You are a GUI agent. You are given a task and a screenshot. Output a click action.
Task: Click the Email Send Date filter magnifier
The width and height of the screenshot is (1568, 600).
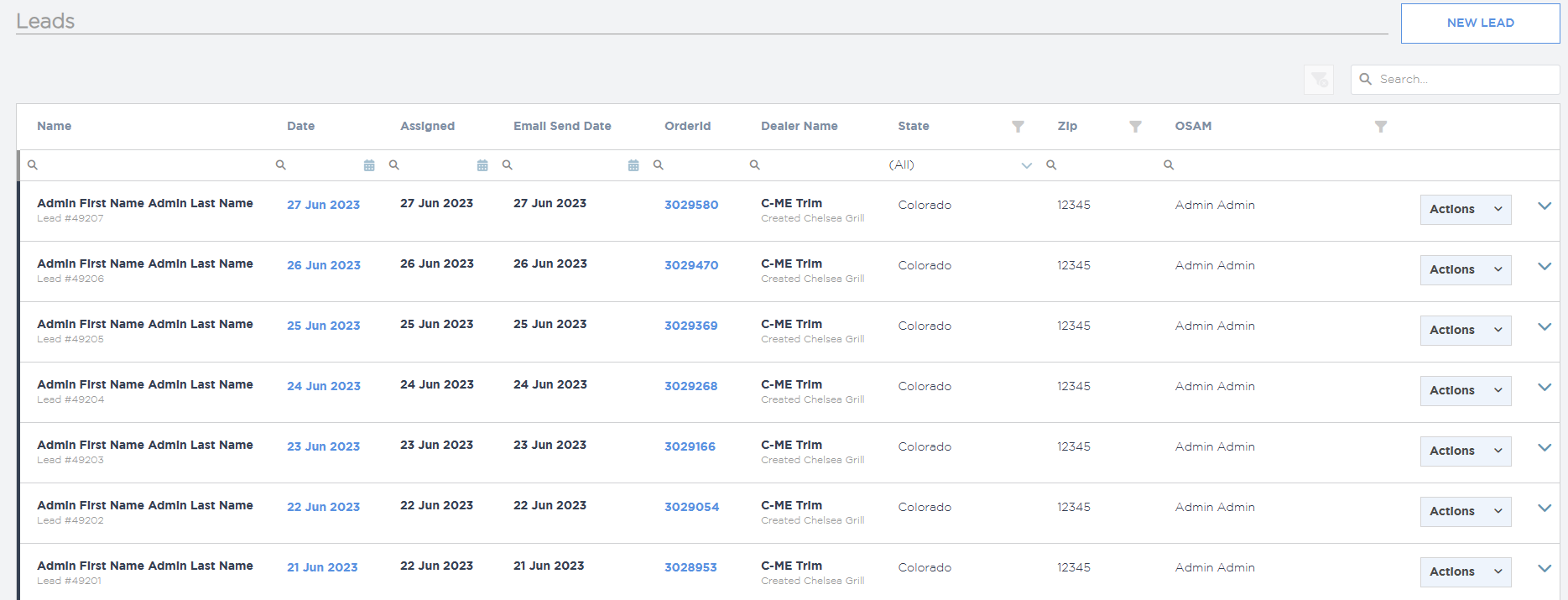508,165
